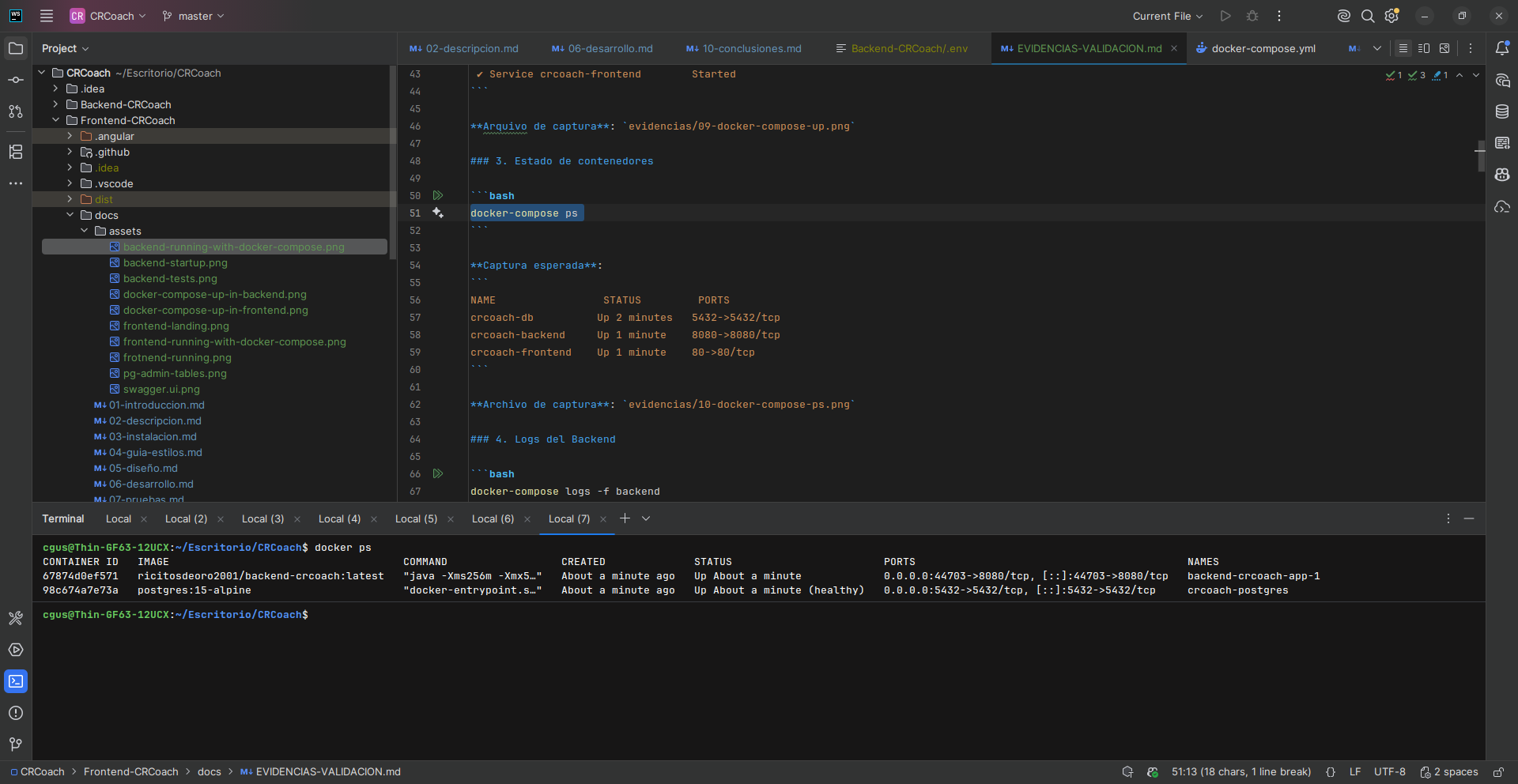Image resolution: width=1518 pixels, height=784 pixels.
Task: Switch to 10-conclusiones.md editor tab
Action: [x=744, y=48]
